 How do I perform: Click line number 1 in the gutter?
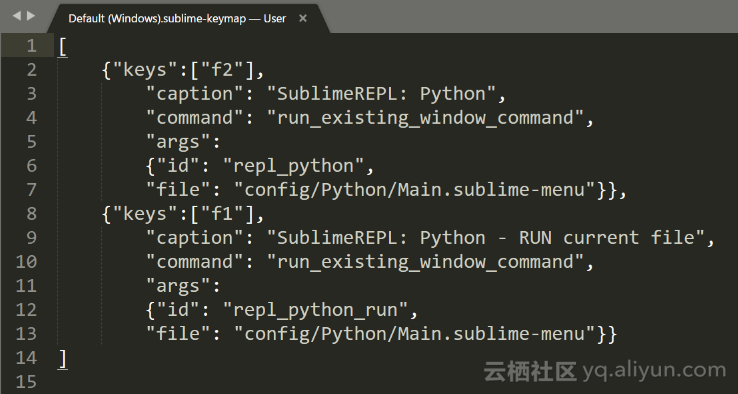coord(32,46)
